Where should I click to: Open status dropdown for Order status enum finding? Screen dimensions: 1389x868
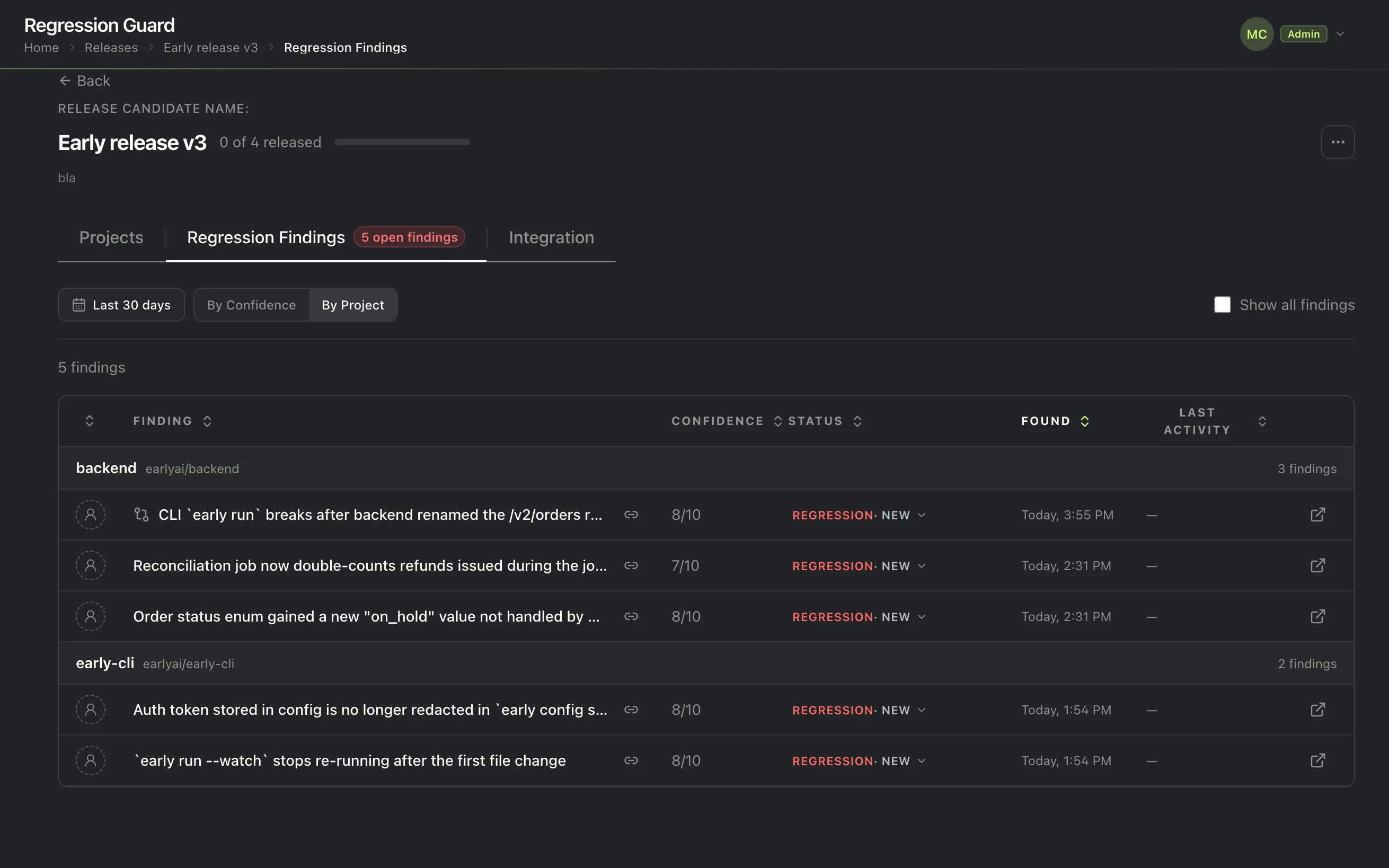[859, 617]
